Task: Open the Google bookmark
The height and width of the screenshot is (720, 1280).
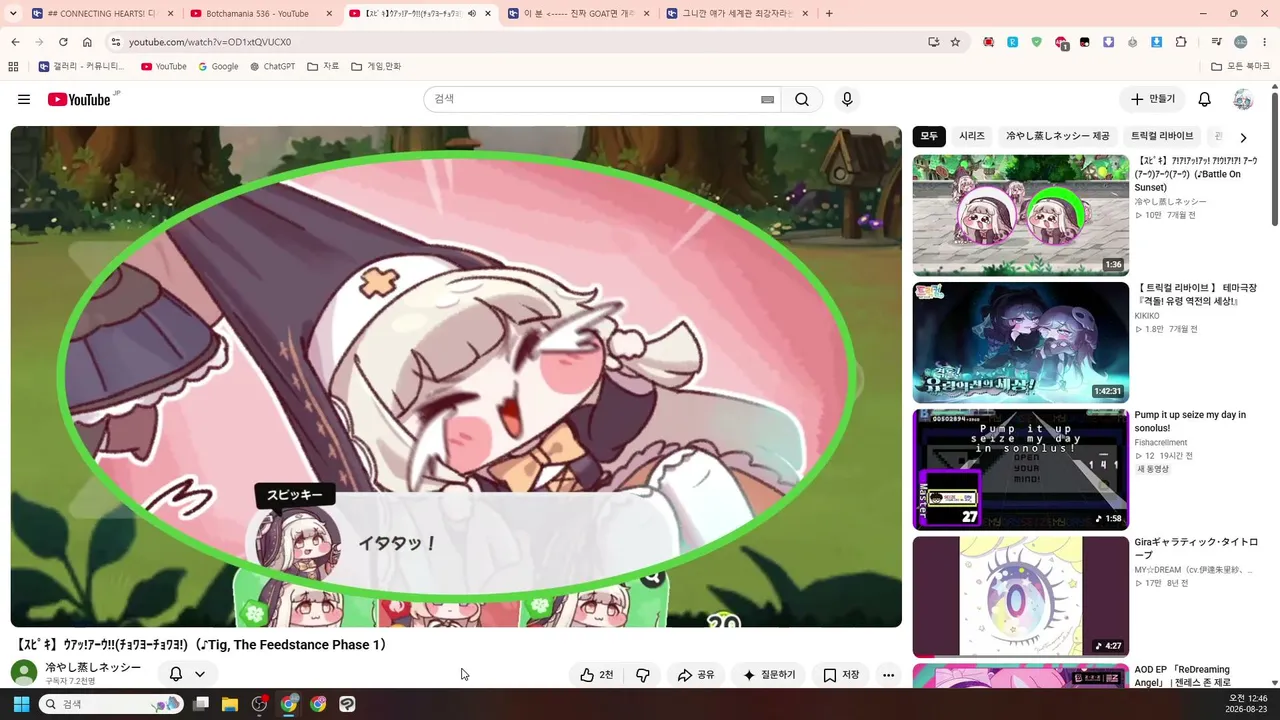Action: point(218,66)
